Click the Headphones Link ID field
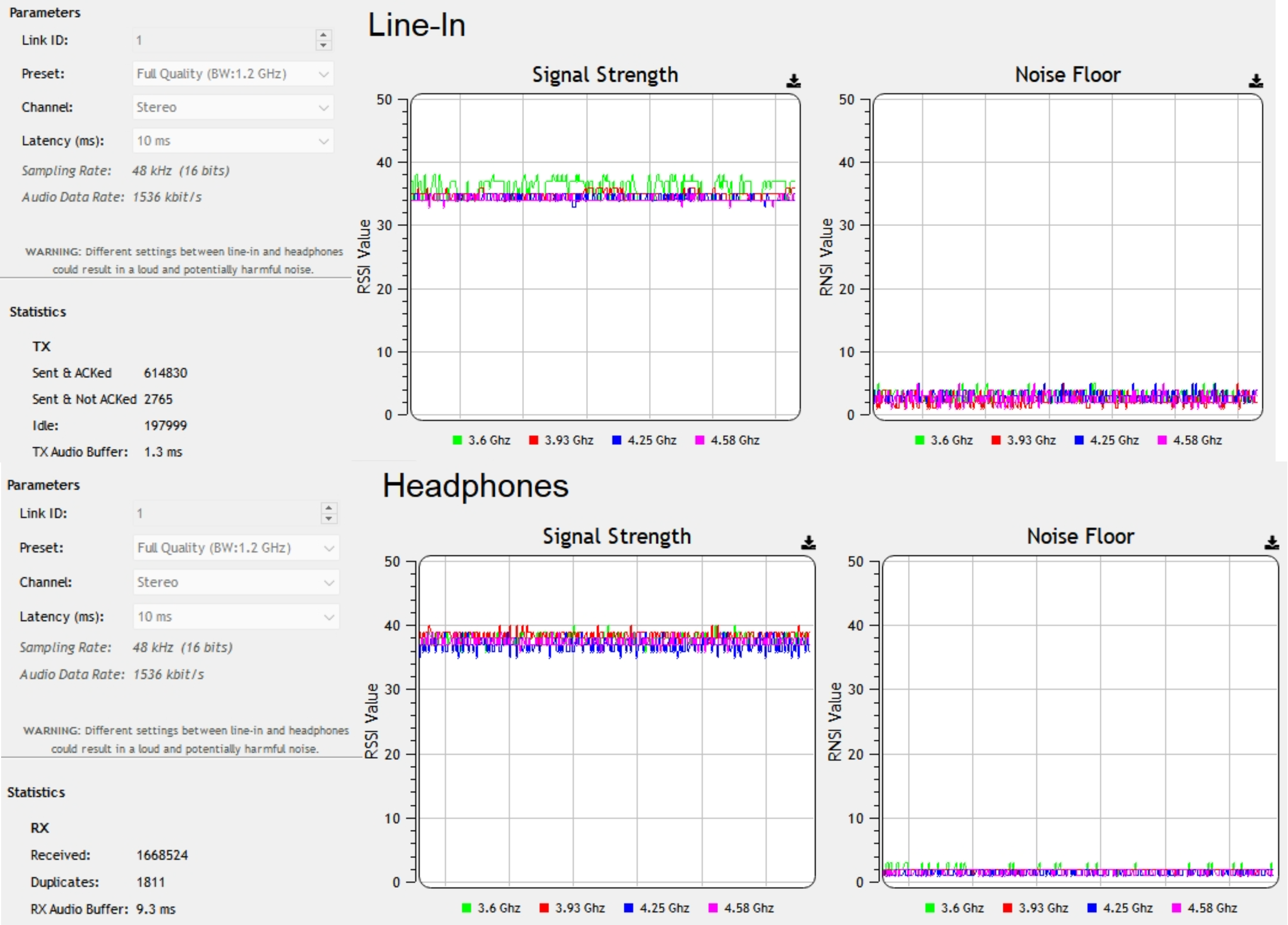Screen dimensions: 1288x925 (x=224, y=513)
